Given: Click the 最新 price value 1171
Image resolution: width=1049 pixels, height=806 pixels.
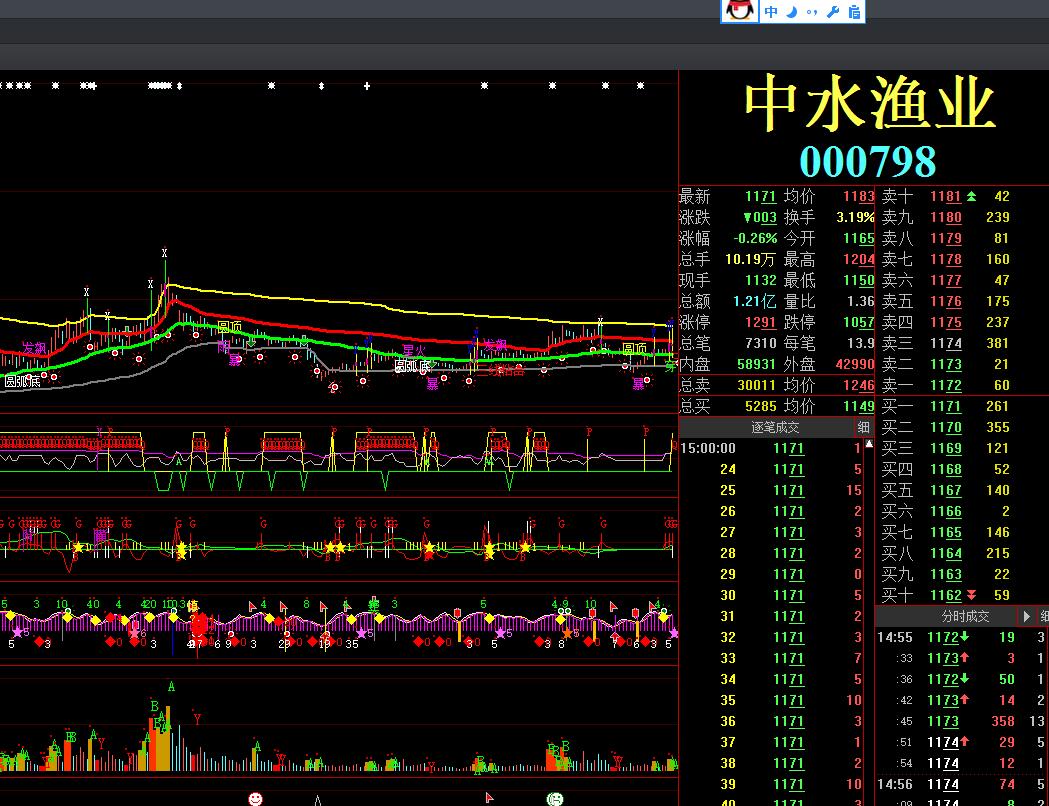Looking at the screenshot, I should pos(761,197).
